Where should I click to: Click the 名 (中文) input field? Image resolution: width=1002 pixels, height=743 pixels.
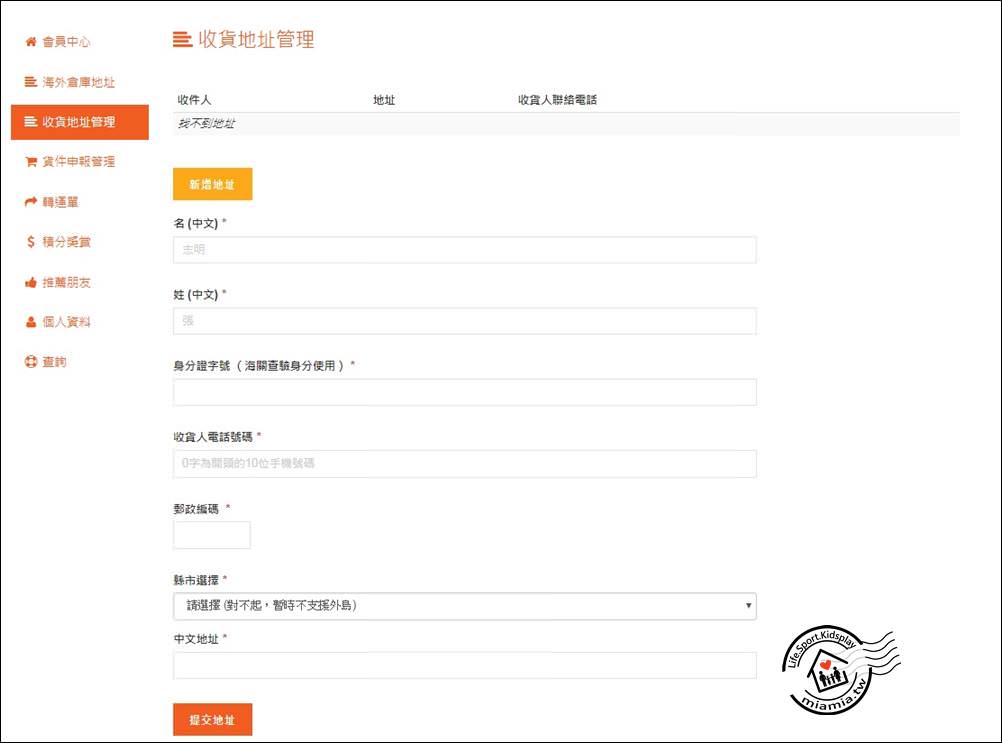(464, 250)
